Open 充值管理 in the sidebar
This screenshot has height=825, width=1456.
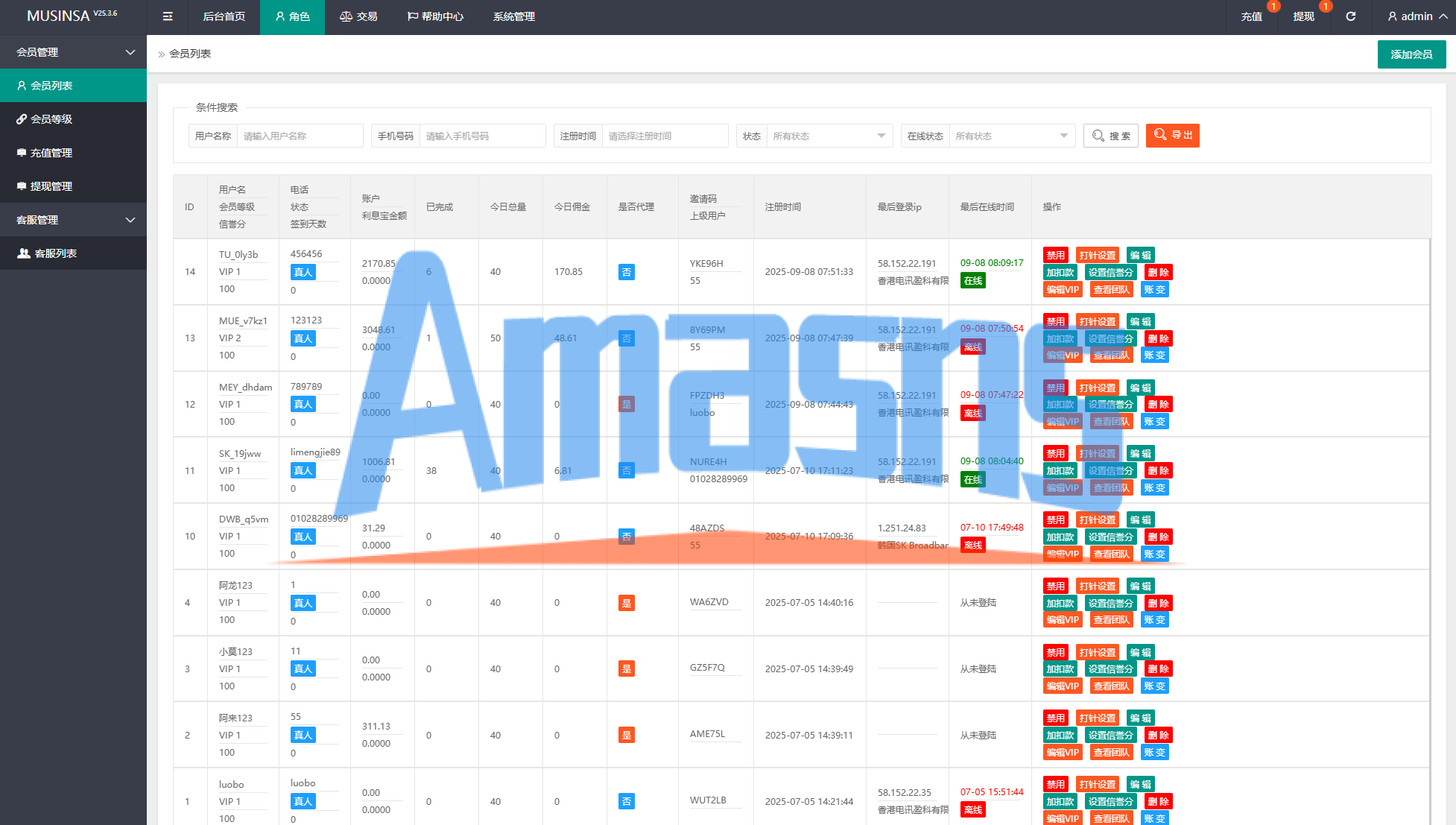(51, 153)
